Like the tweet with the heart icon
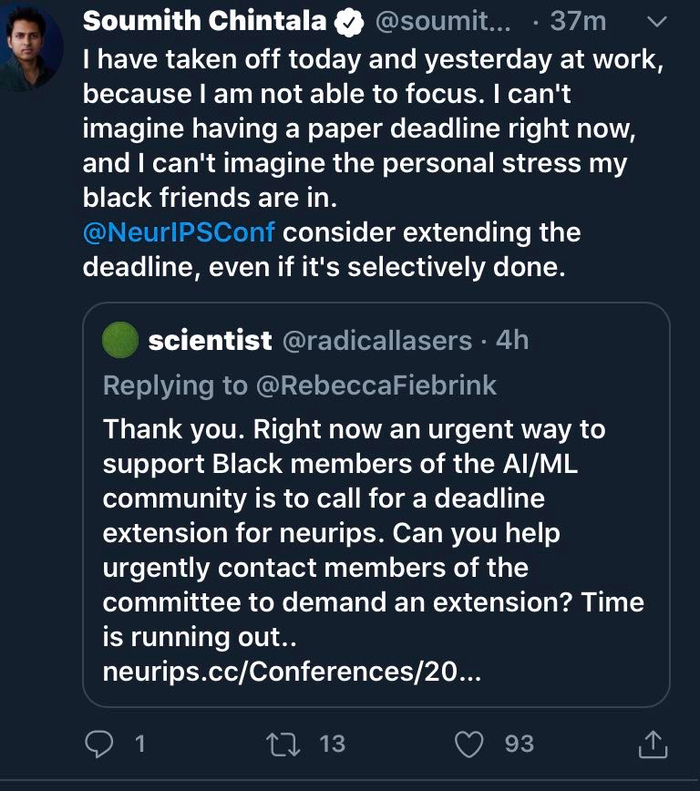The image size is (700, 791). (x=469, y=743)
